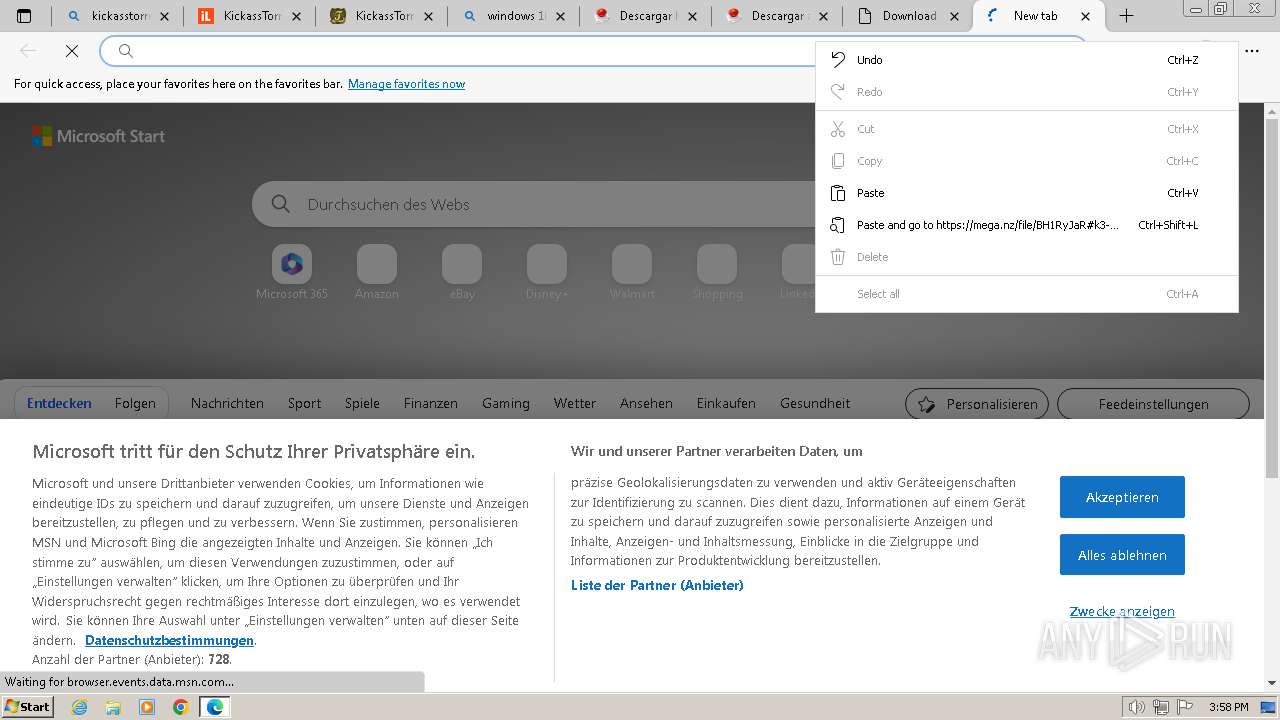Open the Wetter category
Viewport: 1280px width, 720px height.
(x=574, y=403)
